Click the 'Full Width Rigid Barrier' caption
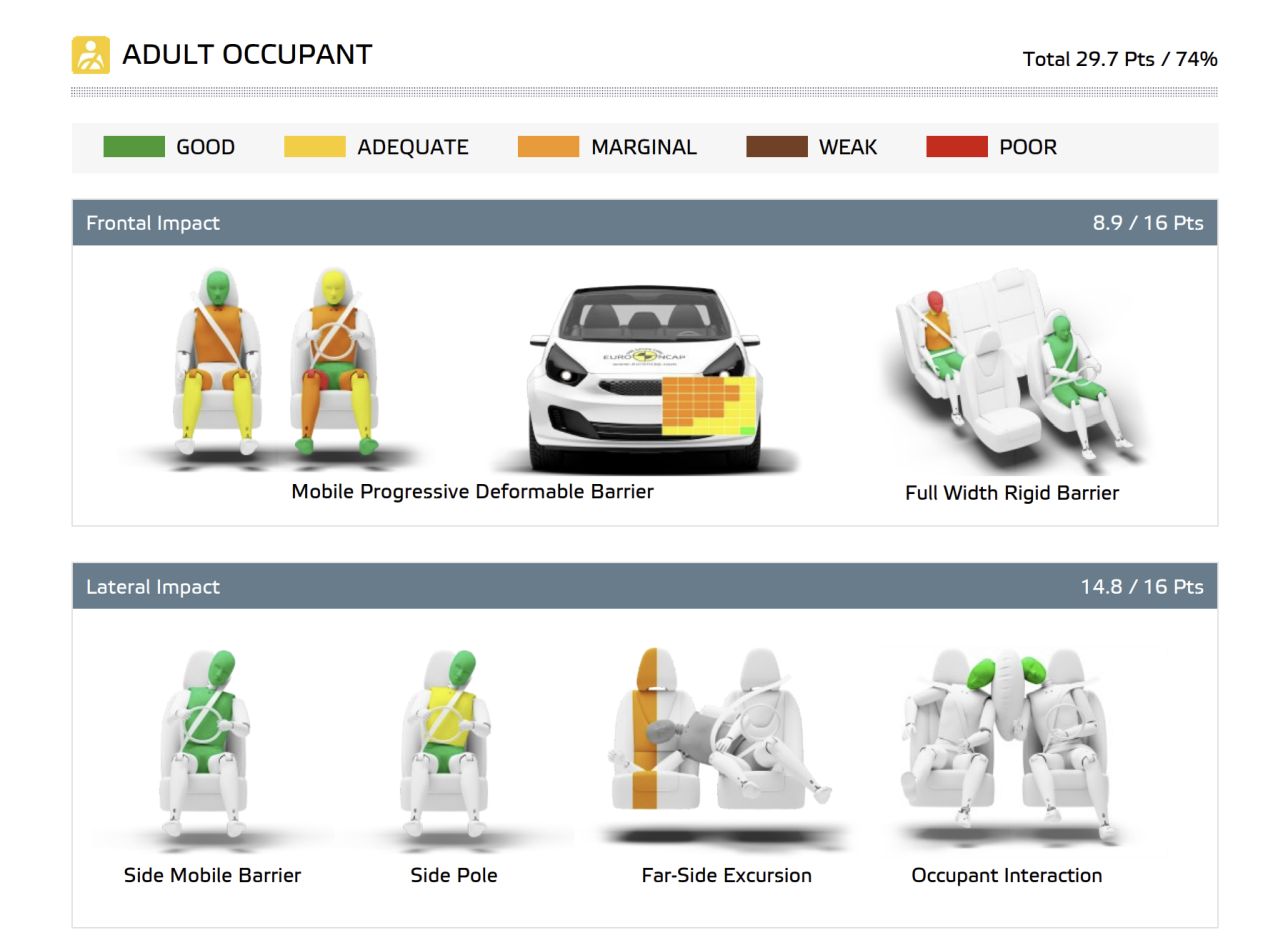The width and height of the screenshot is (1280, 942). [1012, 493]
